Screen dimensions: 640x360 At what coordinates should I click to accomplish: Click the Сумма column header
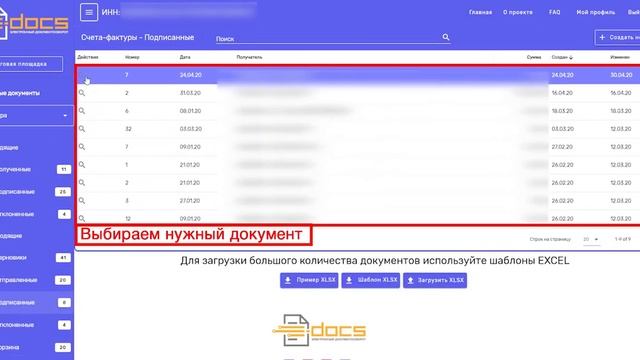tap(534, 57)
